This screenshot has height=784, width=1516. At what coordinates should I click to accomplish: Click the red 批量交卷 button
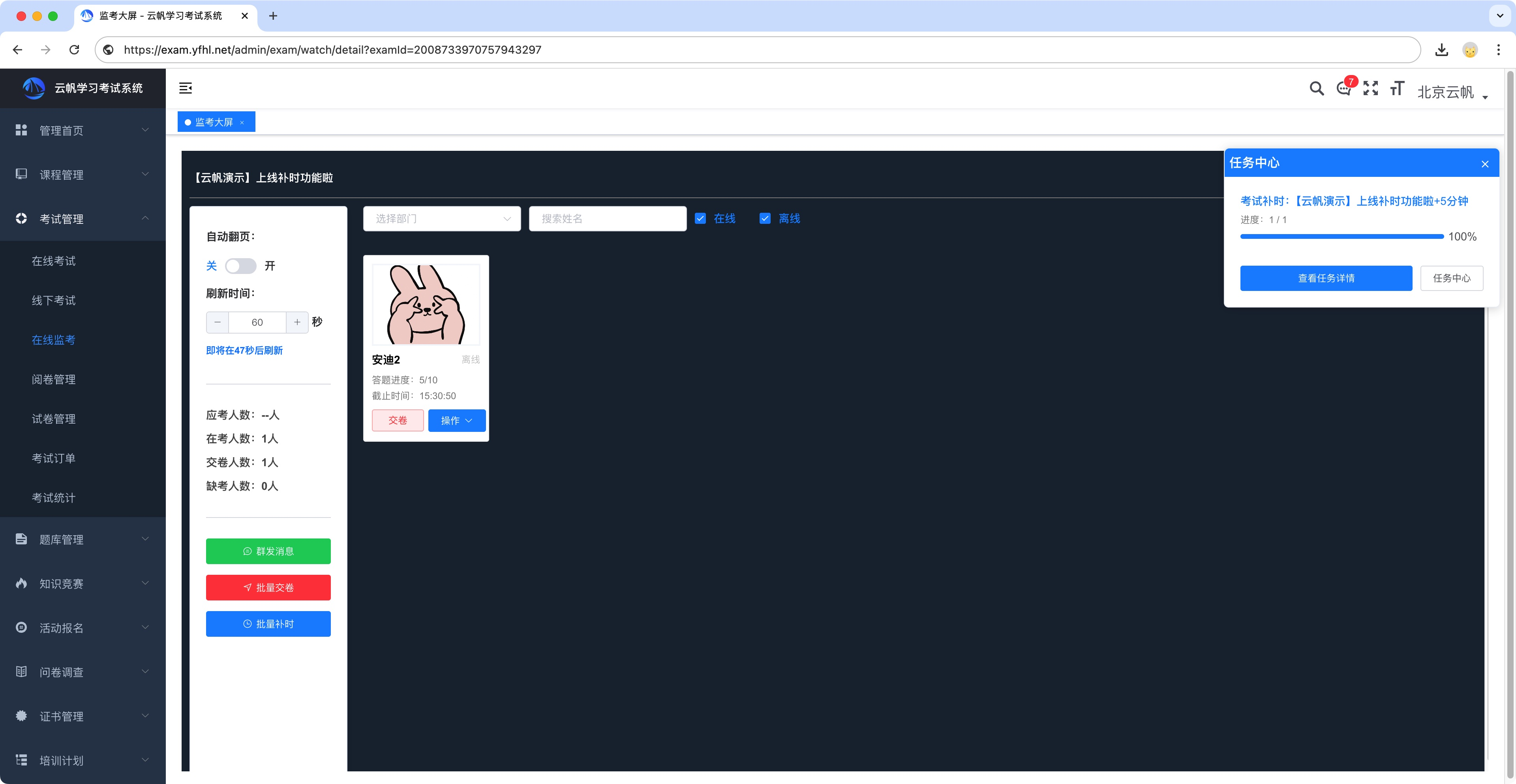click(x=268, y=588)
